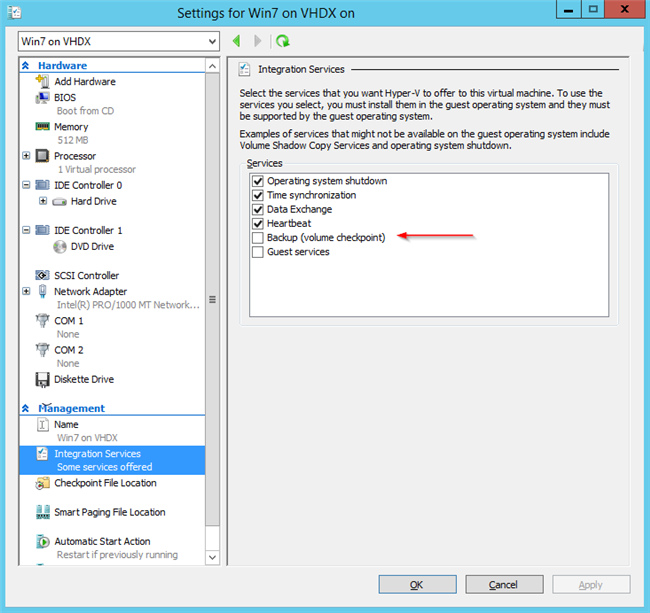Viewport: 650px width, 613px height.
Task: Disable Time synchronization checkbox
Action: (x=258, y=196)
